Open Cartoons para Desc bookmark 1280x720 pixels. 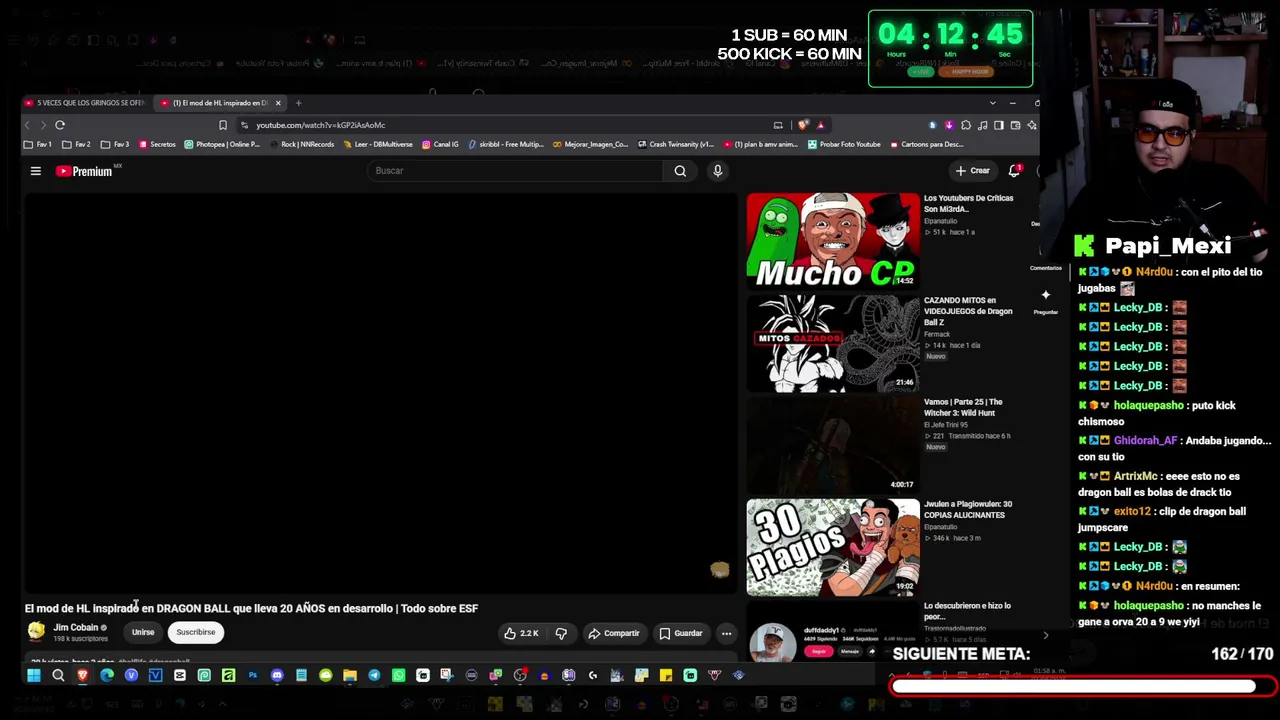click(x=926, y=145)
